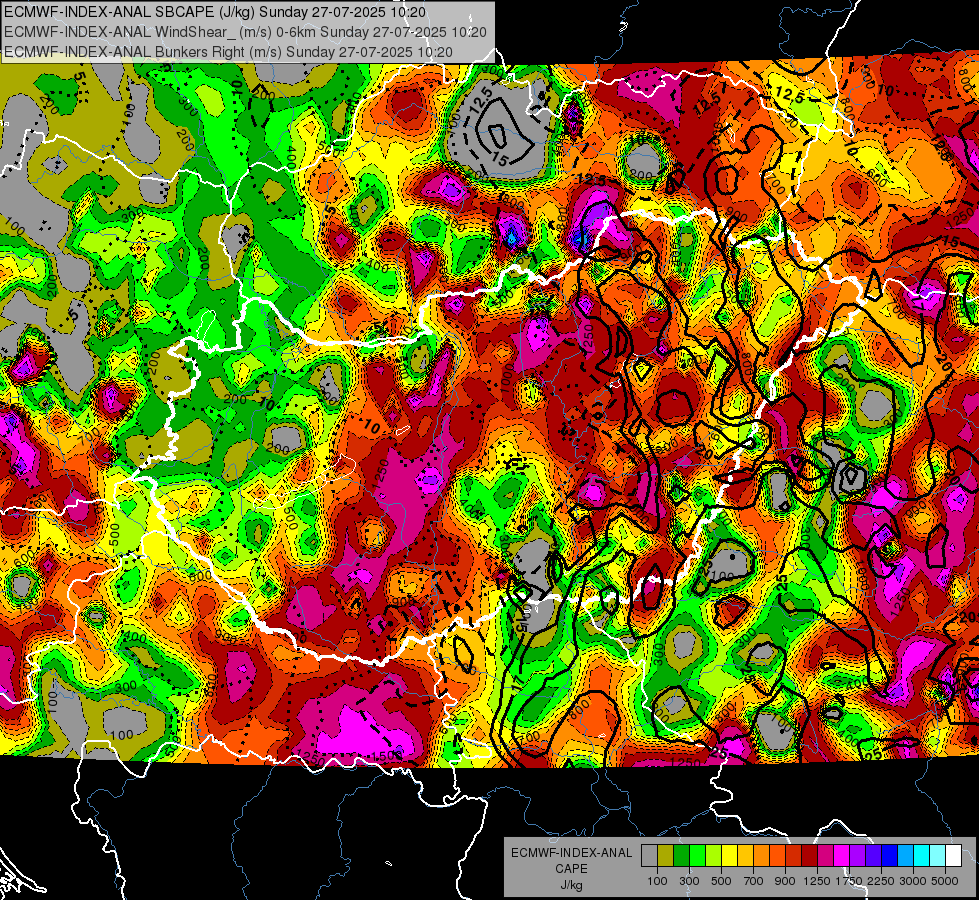Pick the brick-red legend swatch right of 900
This screenshot has height=900, width=979.
point(794,856)
